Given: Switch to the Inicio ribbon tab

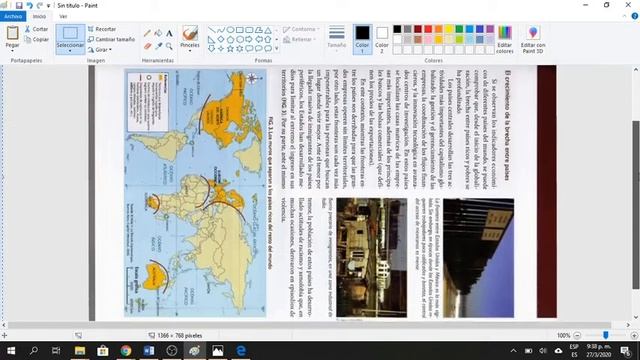Looking at the screenshot, I should (39, 16).
